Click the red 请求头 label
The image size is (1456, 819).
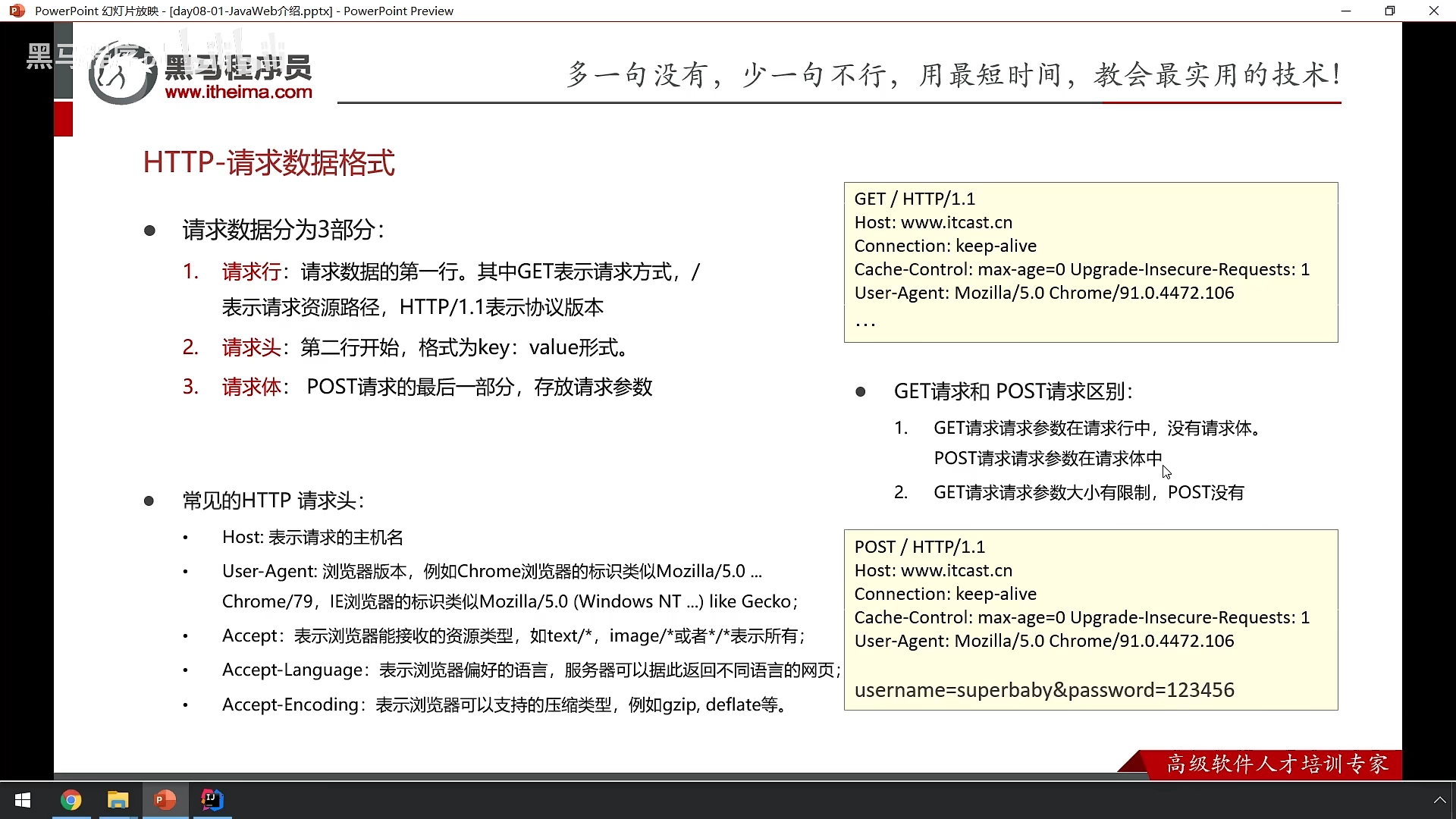[251, 347]
